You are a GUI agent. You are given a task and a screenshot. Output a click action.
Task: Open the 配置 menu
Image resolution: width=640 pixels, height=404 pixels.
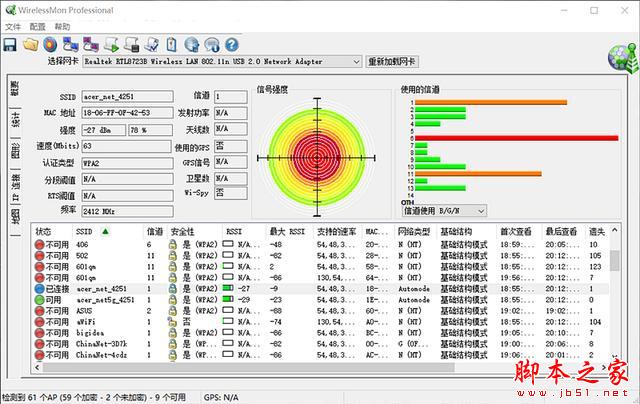point(38,27)
